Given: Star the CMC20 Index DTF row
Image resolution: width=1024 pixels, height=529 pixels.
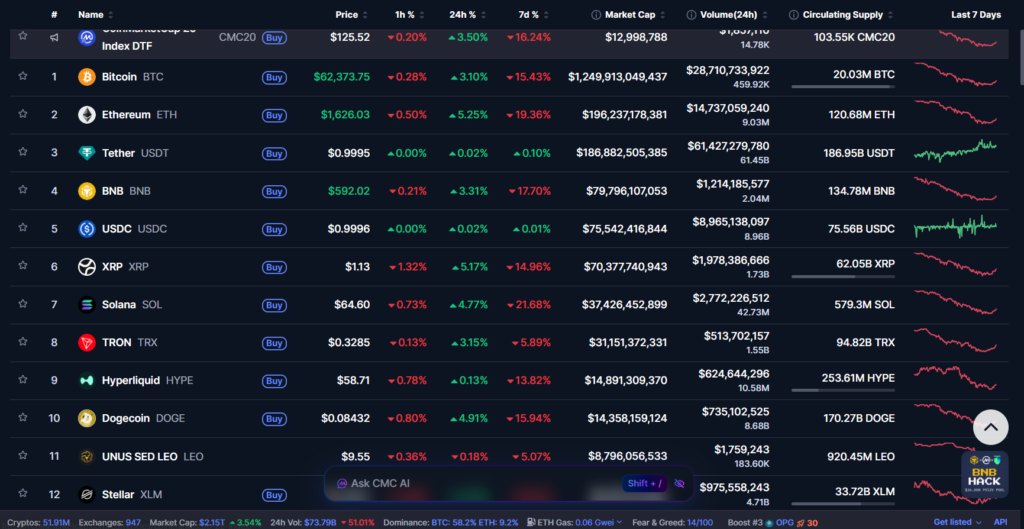Looking at the screenshot, I should click(x=23, y=35).
